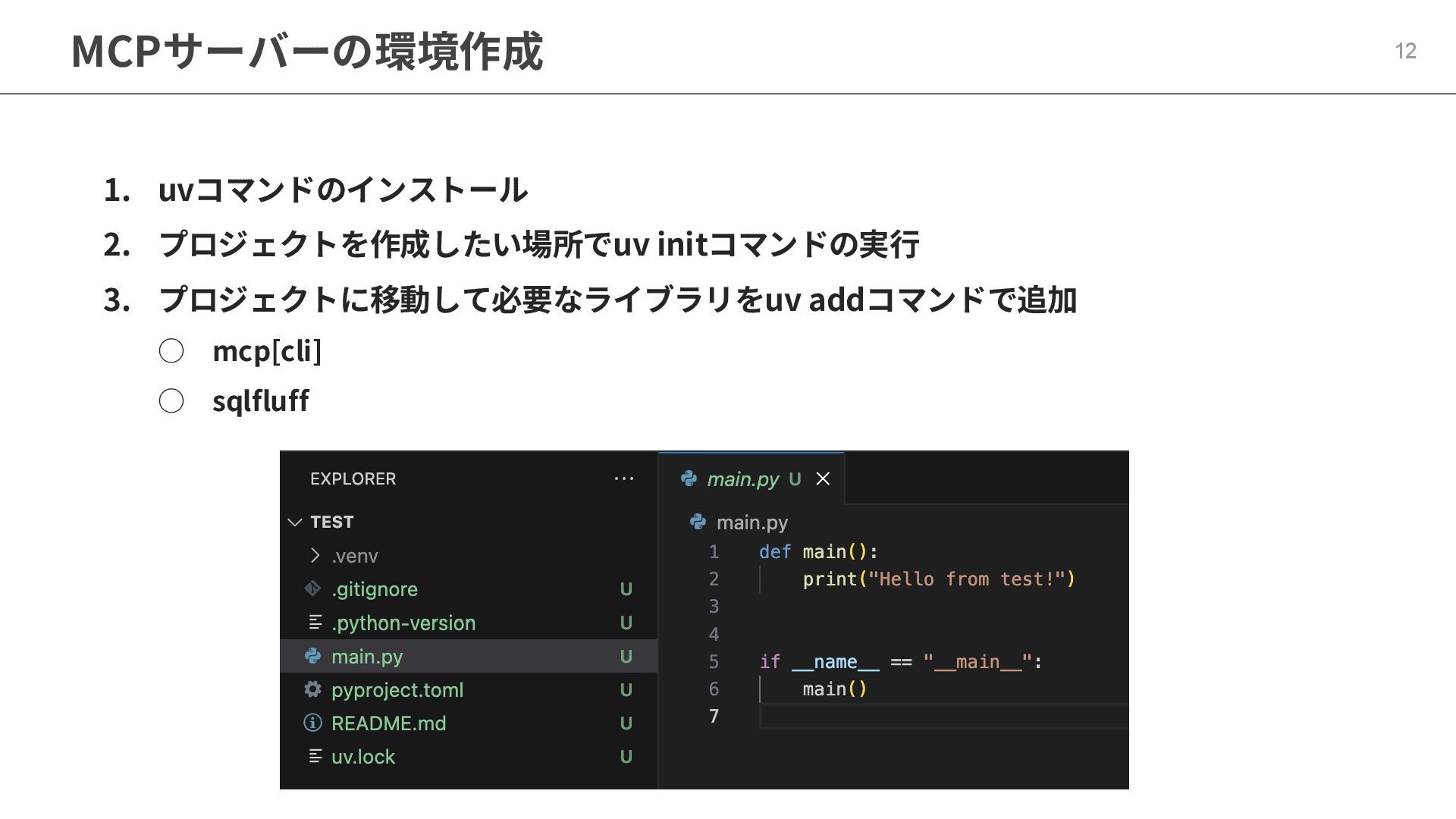Click the main.py breadcrumb label
1456x819 pixels.
[x=752, y=522]
